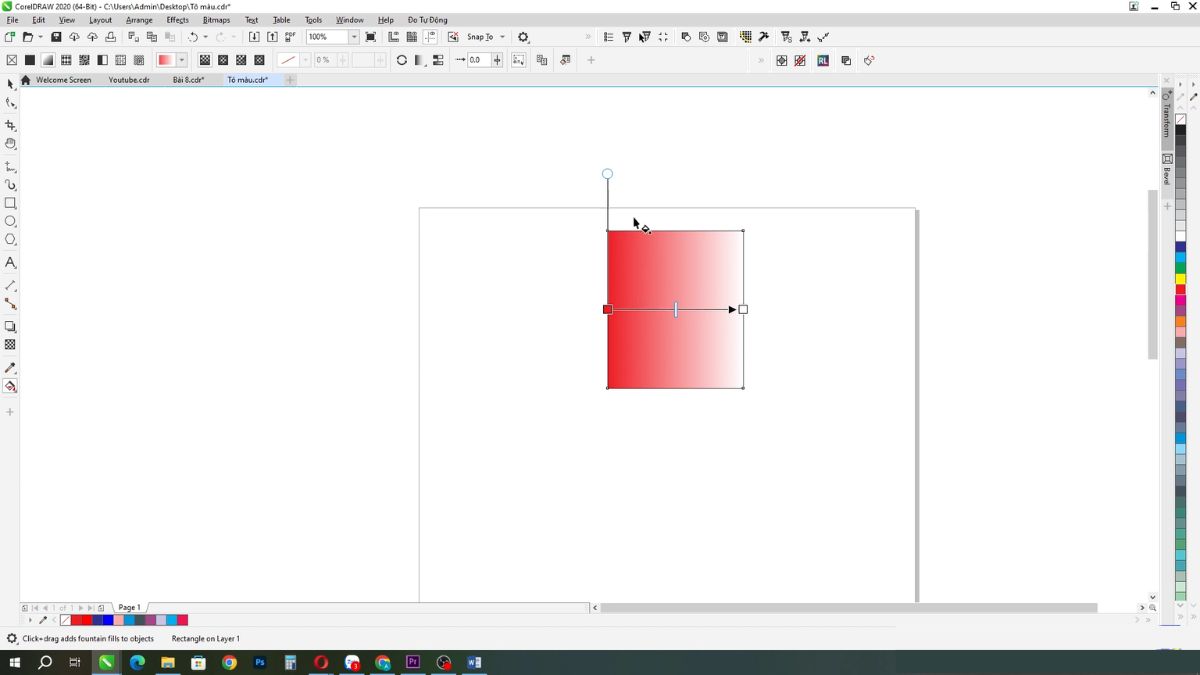The width and height of the screenshot is (1200, 675).
Task: Select the Uniform Fill mode button
Action: (30, 60)
